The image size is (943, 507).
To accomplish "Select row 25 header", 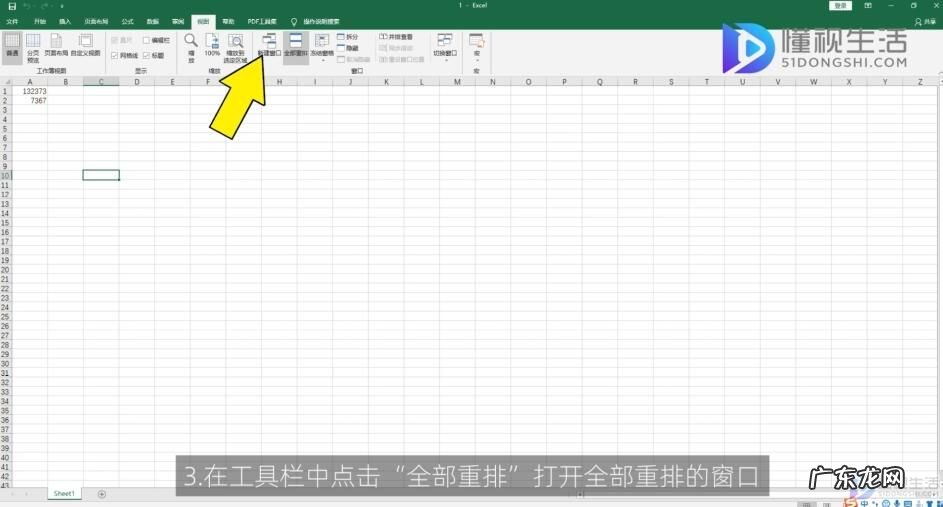I will (x=5, y=316).
